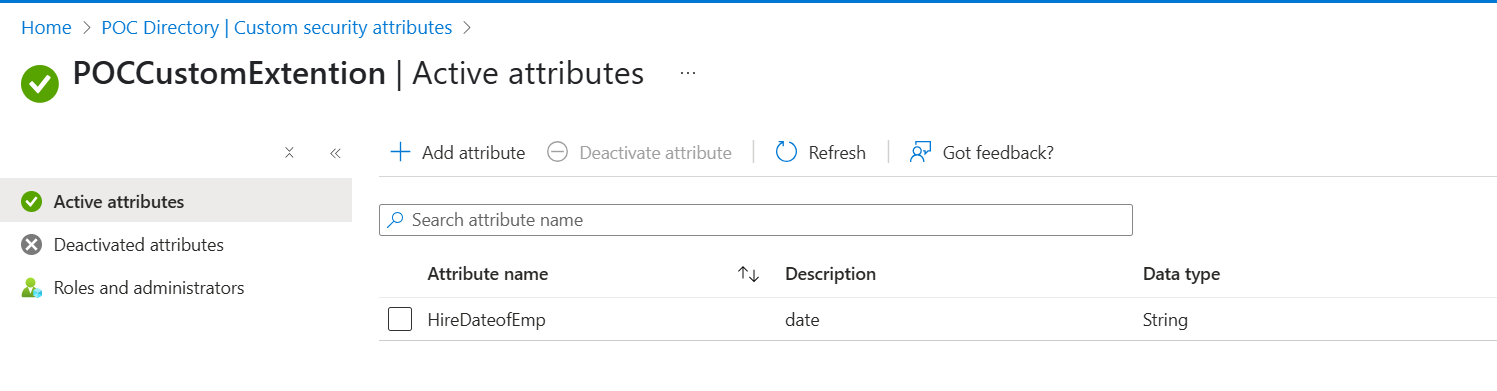Click the circular Refresh arrow icon
Screen dimensions: 1497x391
pos(786,152)
